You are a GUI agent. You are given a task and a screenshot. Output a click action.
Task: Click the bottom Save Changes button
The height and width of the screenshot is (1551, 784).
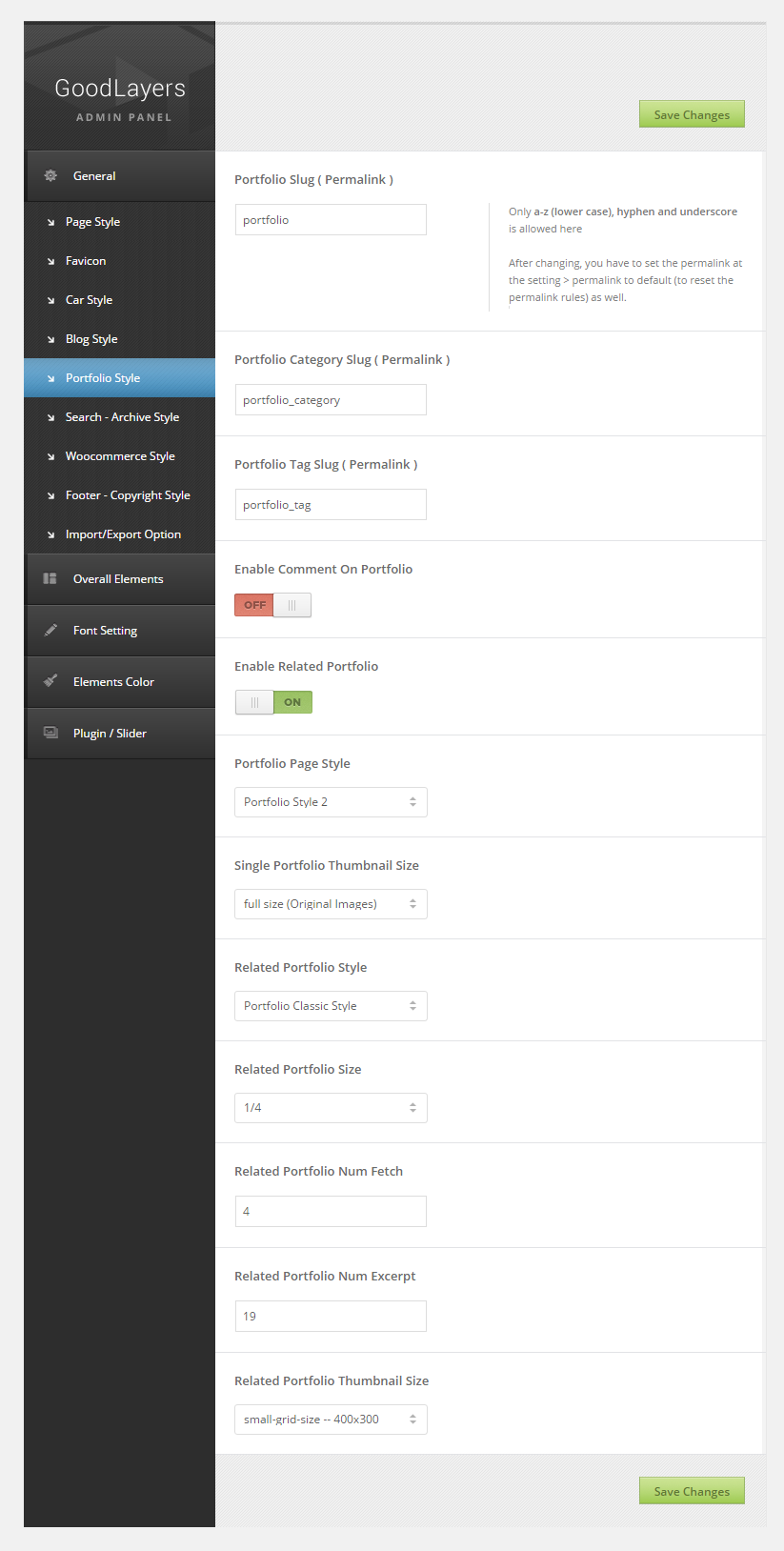[692, 1492]
